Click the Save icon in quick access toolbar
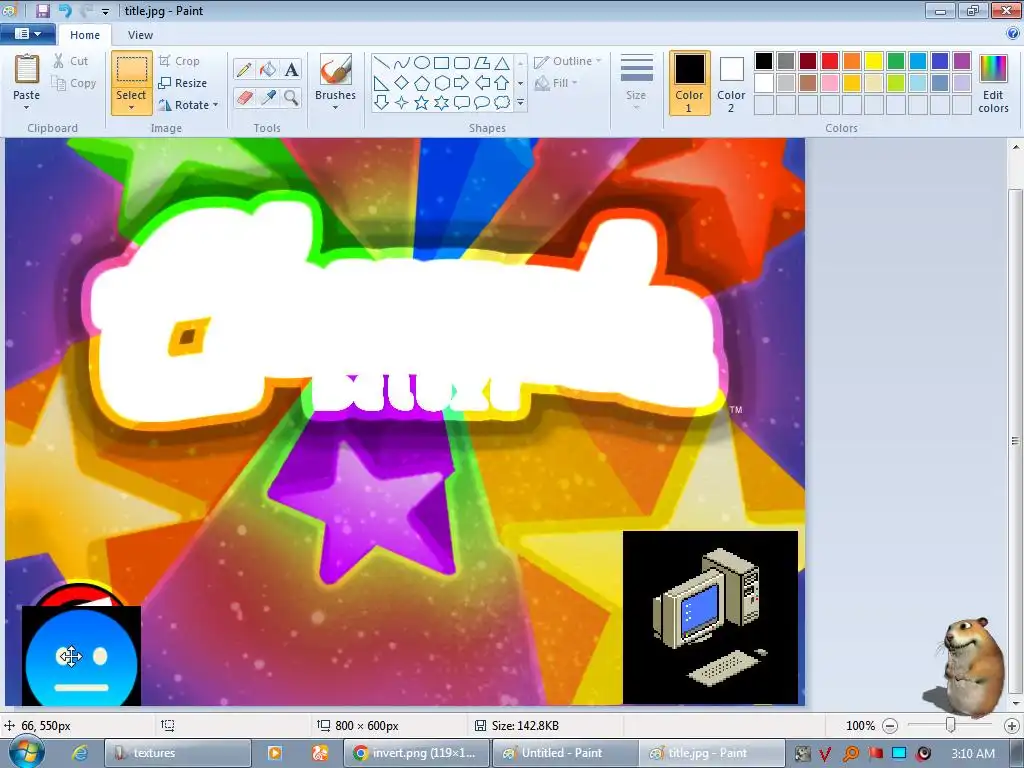 [42, 10]
